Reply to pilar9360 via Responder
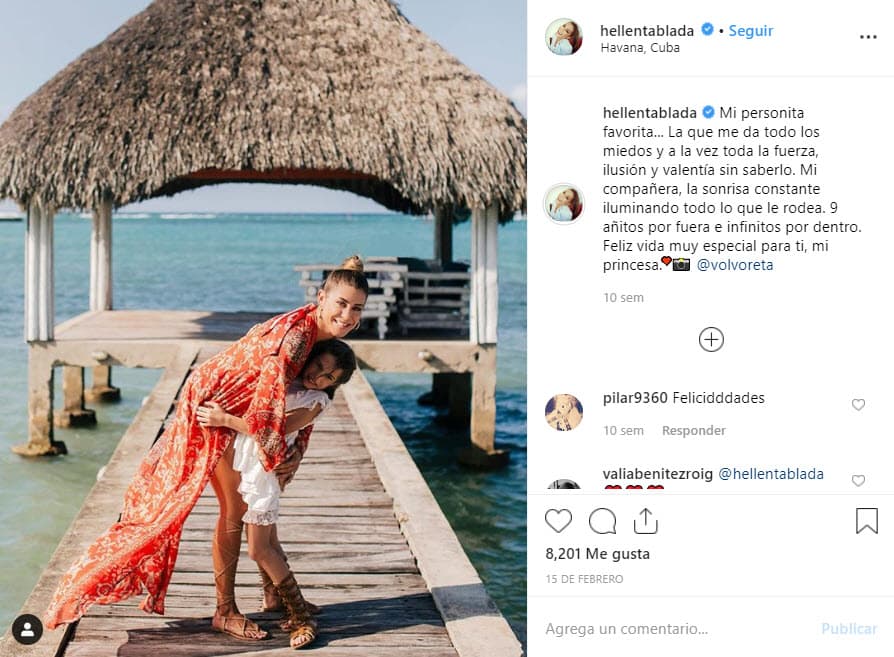The height and width of the screenshot is (657, 894). 693,430
